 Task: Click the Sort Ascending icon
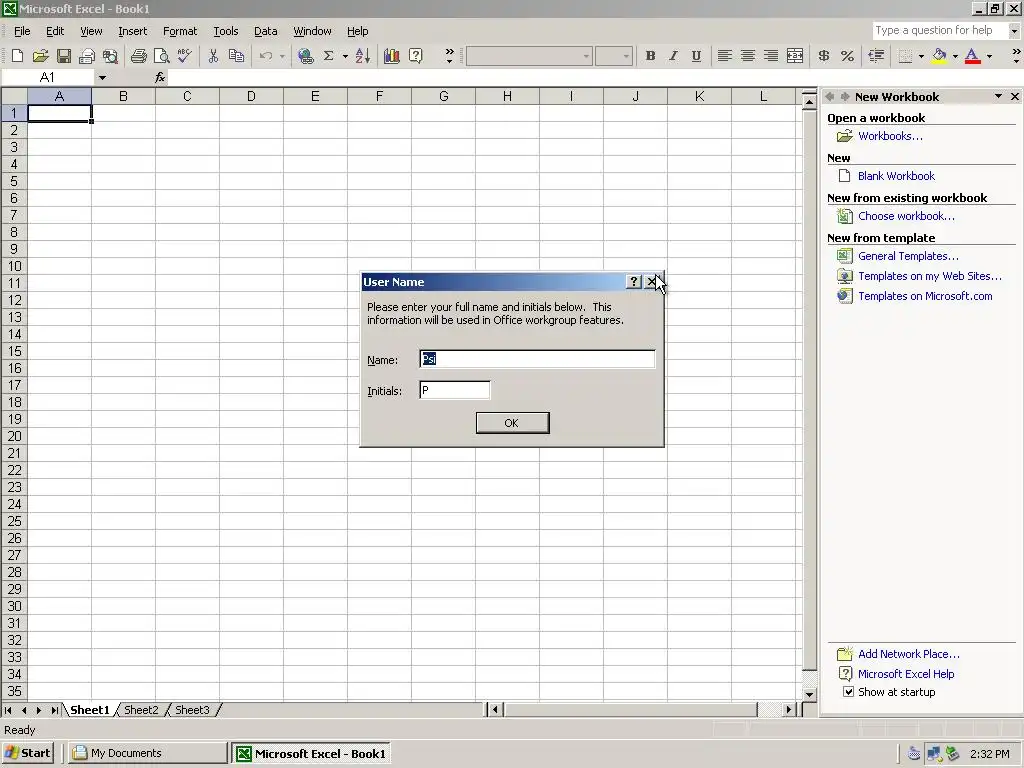[363, 56]
